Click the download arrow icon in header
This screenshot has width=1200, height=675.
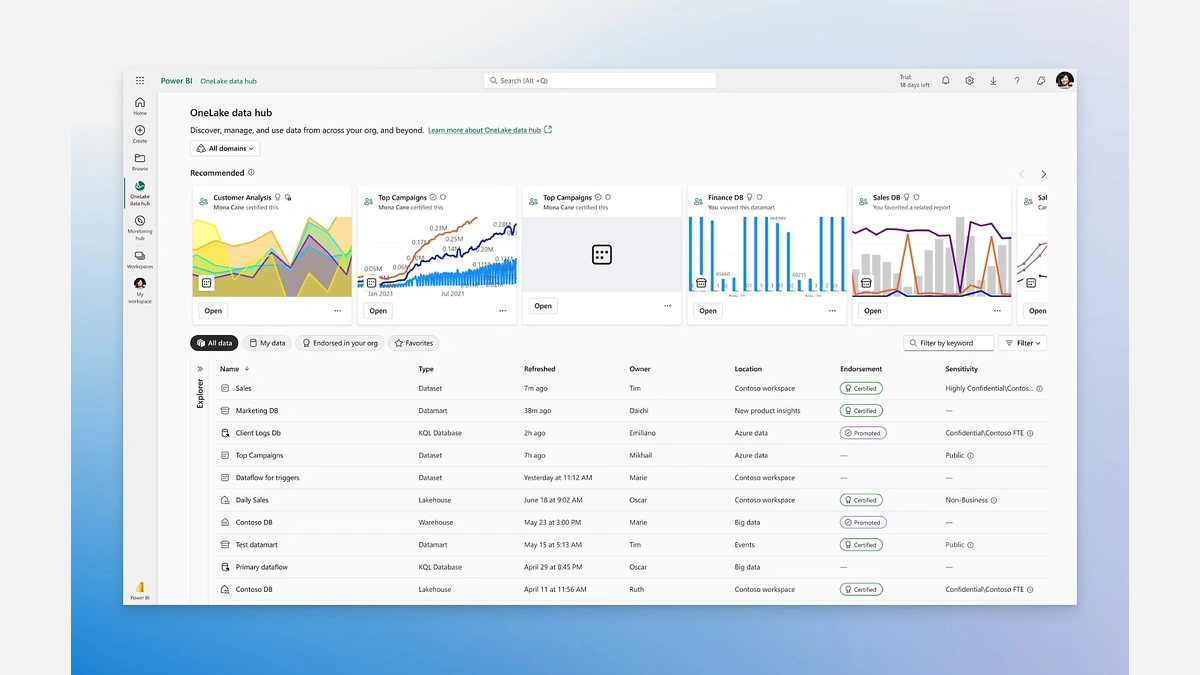click(x=993, y=81)
